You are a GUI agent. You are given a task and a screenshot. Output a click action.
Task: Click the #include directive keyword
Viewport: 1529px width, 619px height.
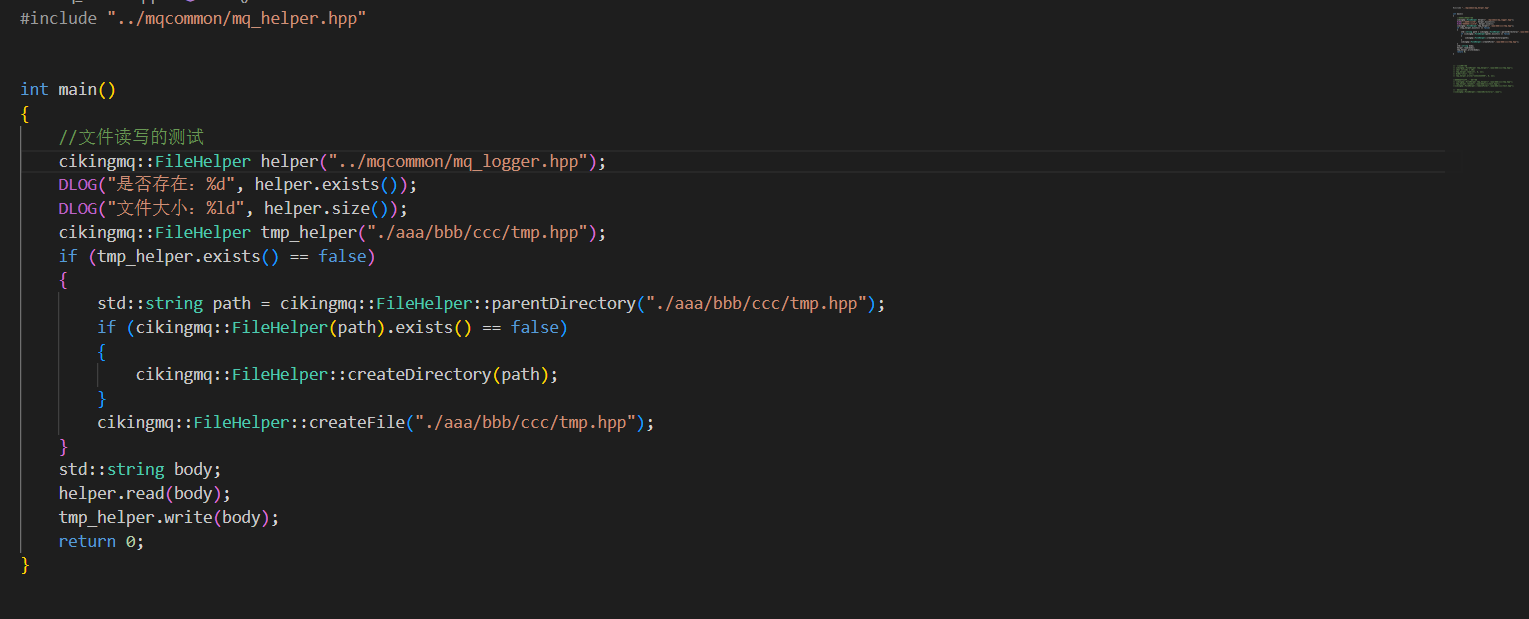tap(59, 18)
